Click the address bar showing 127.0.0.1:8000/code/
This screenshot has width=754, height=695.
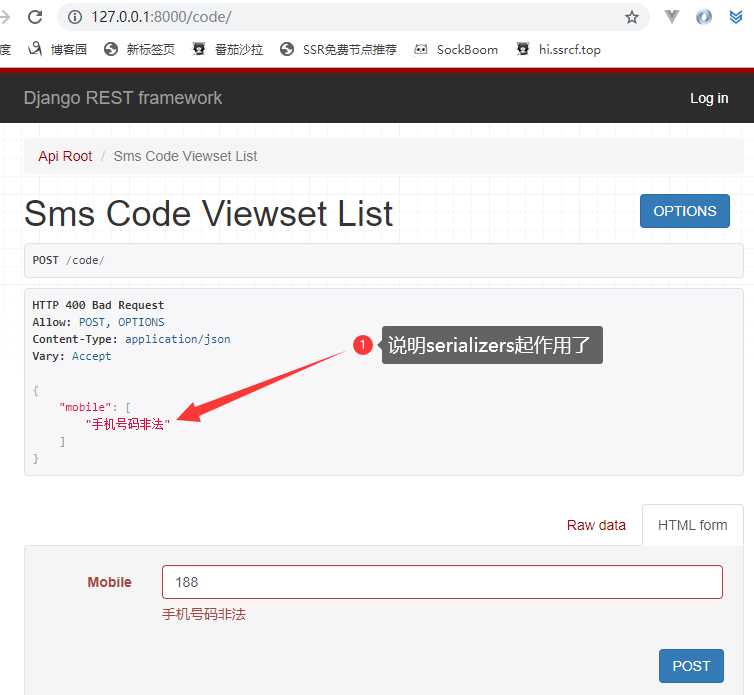(353, 17)
